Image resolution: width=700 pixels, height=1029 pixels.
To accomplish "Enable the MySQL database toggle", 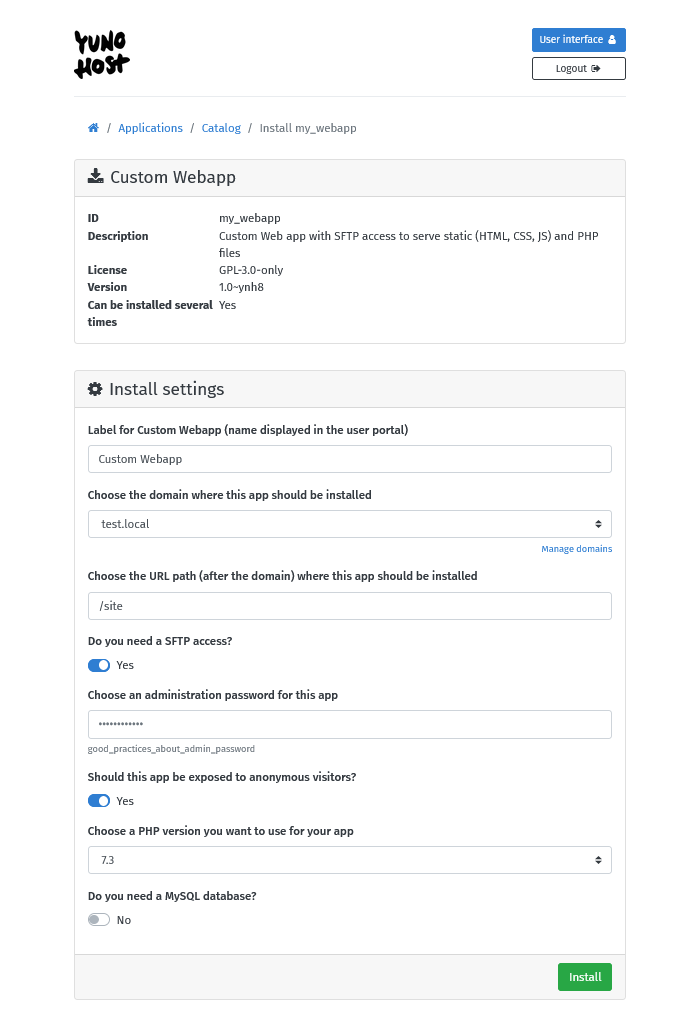I will coord(98,919).
